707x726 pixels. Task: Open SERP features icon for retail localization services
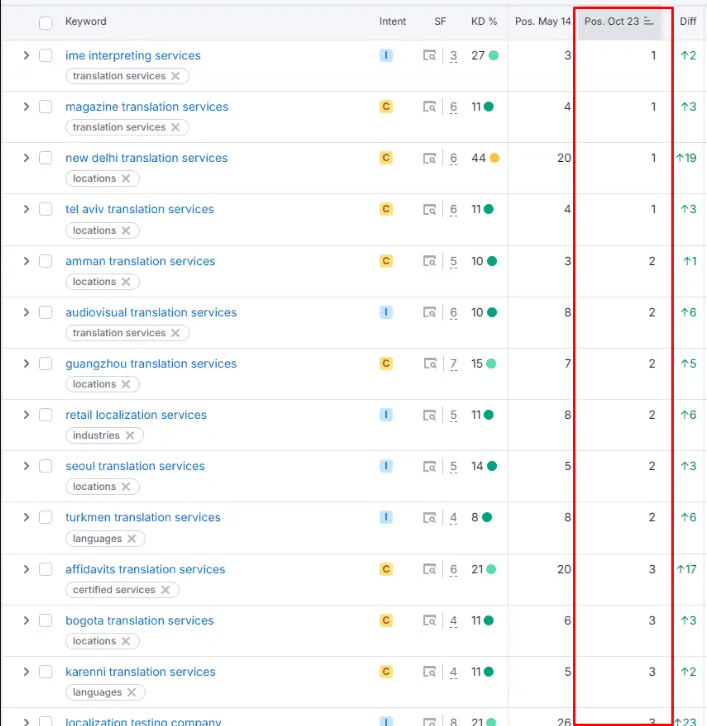[x=429, y=415]
